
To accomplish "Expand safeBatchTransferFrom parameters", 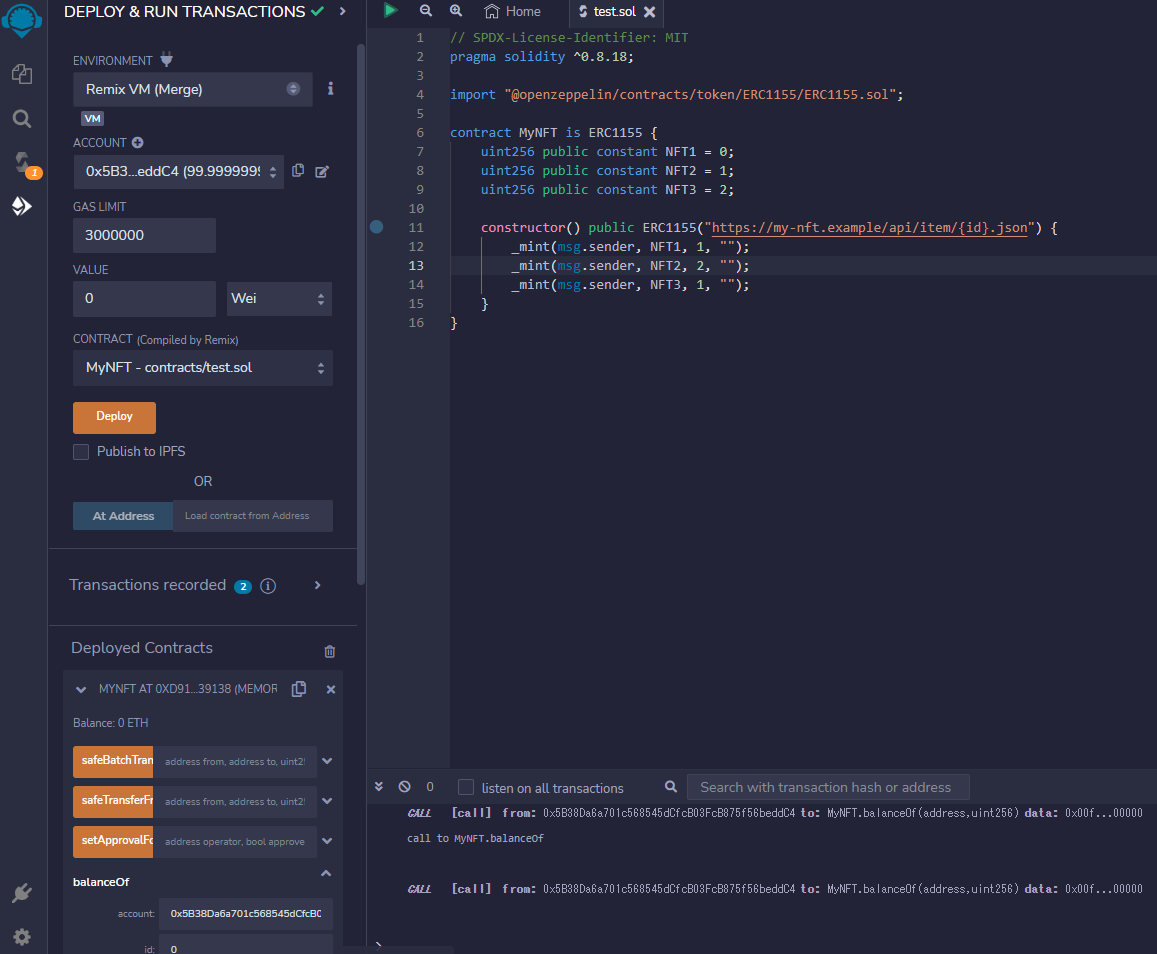I will tap(326, 761).
